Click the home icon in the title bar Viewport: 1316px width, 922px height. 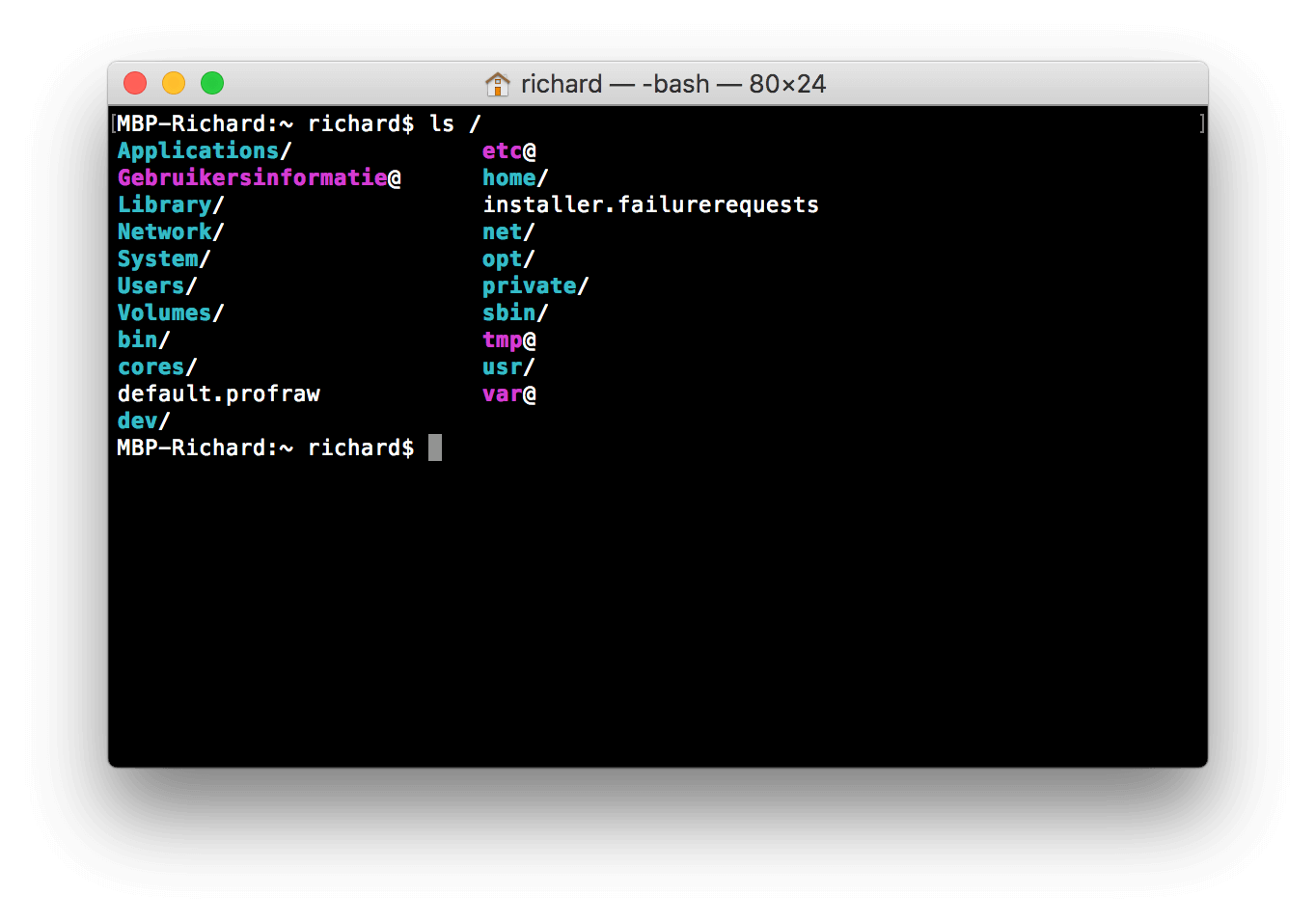coord(498,84)
